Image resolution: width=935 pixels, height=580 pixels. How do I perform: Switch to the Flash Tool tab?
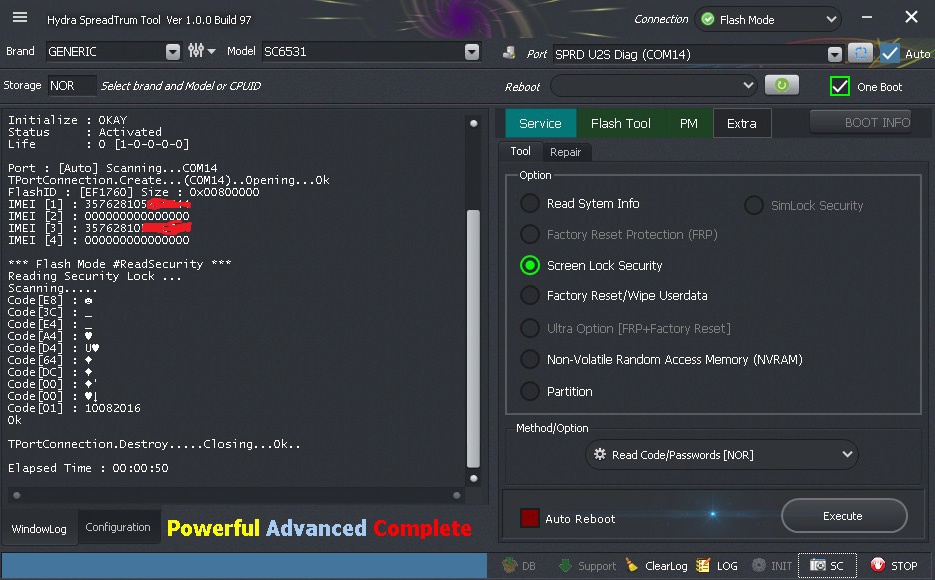point(620,123)
